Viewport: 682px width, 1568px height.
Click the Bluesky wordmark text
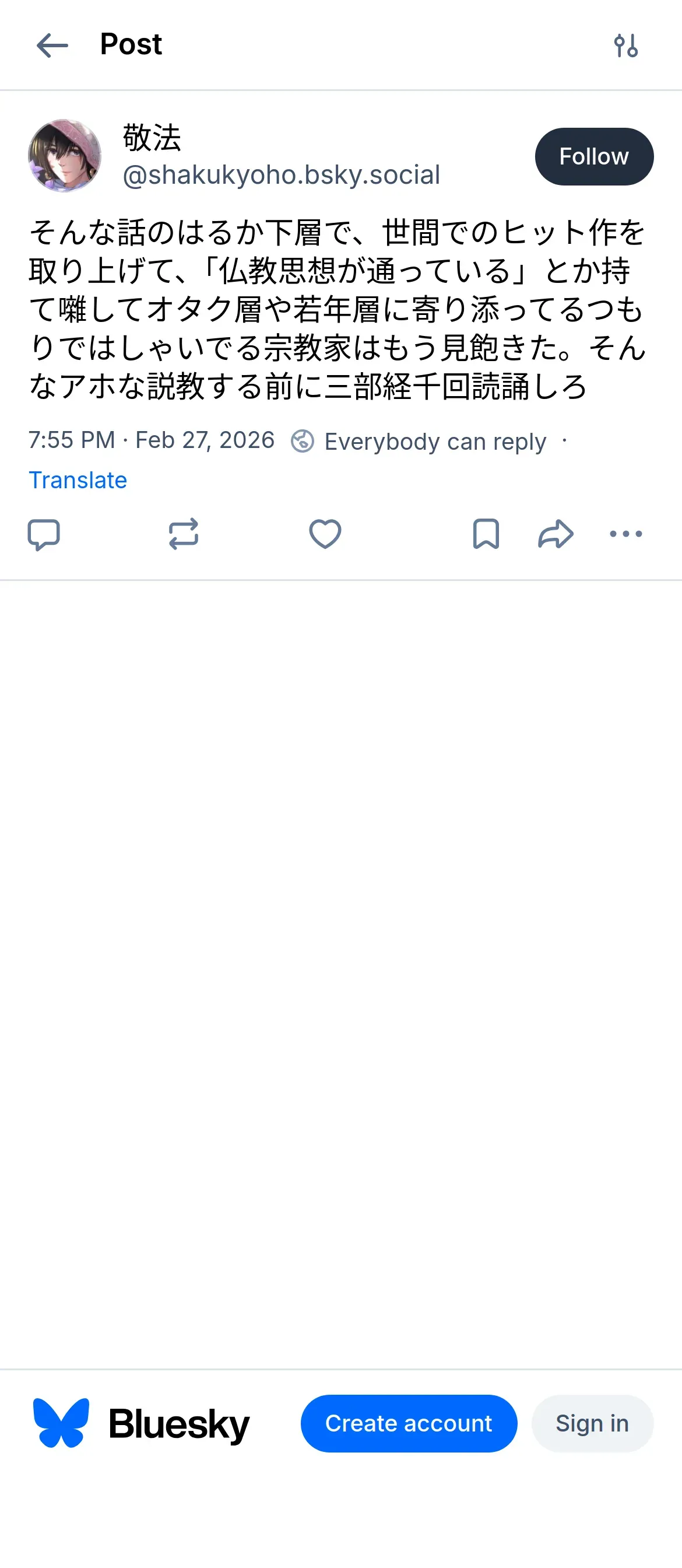[x=179, y=1424]
